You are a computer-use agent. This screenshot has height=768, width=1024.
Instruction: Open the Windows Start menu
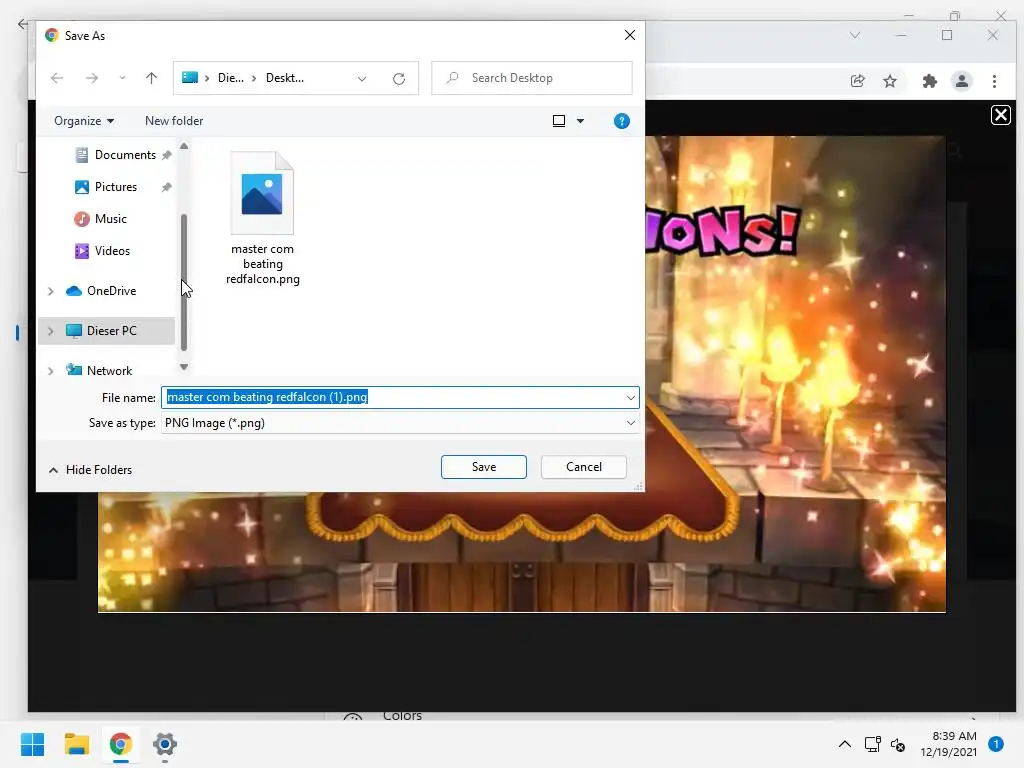(32, 744)
